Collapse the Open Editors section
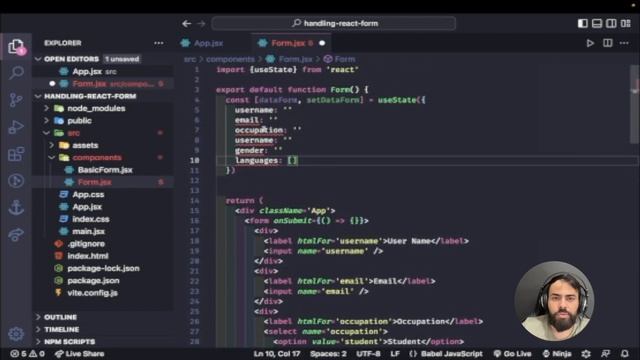This screenshot has height=360, width=640. (x=71, y=59)
